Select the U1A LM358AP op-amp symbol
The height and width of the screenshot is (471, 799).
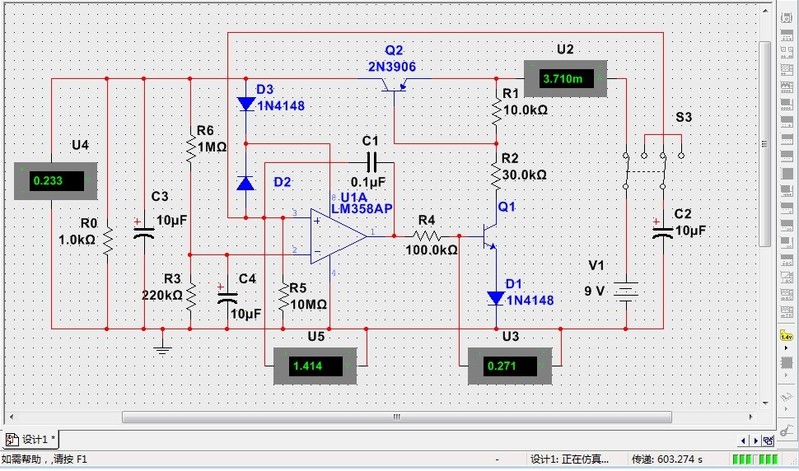(x=336, y=235)
